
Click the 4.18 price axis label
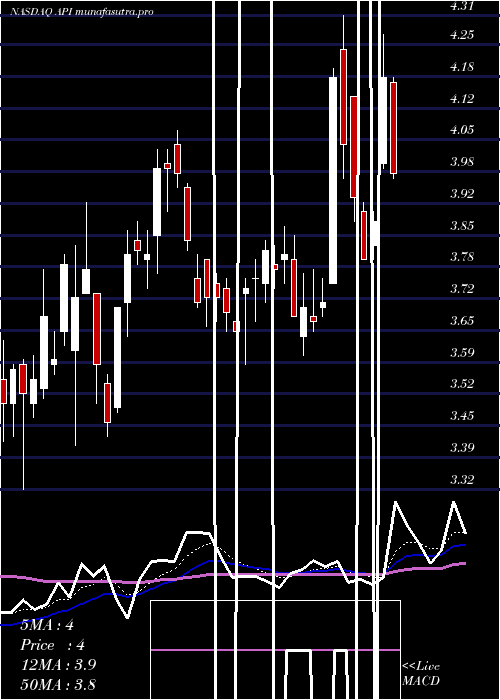coord(463,67)
